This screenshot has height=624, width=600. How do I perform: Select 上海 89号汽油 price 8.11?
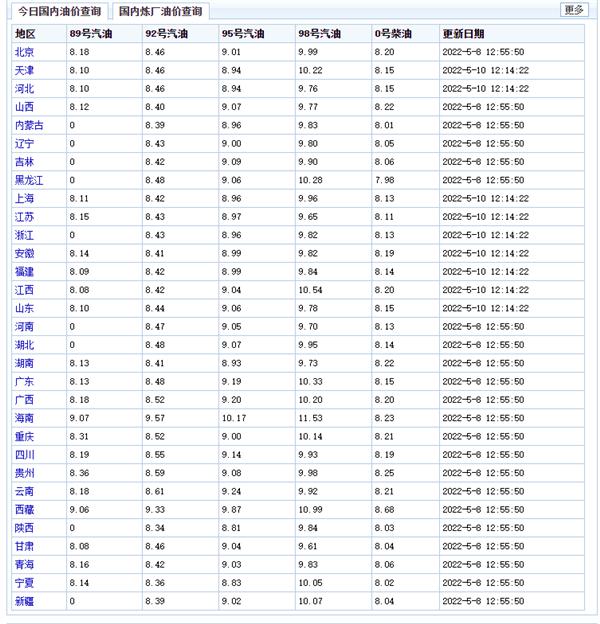click(79, 199)
